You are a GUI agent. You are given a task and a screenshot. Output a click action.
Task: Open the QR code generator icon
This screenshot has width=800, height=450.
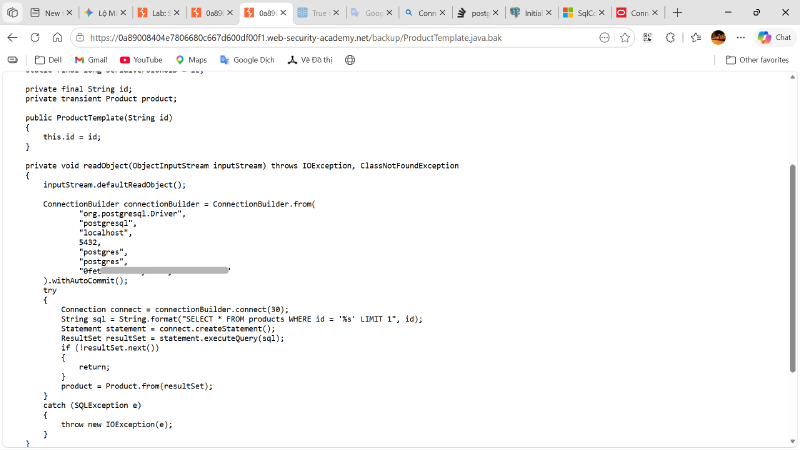point(647,37)
